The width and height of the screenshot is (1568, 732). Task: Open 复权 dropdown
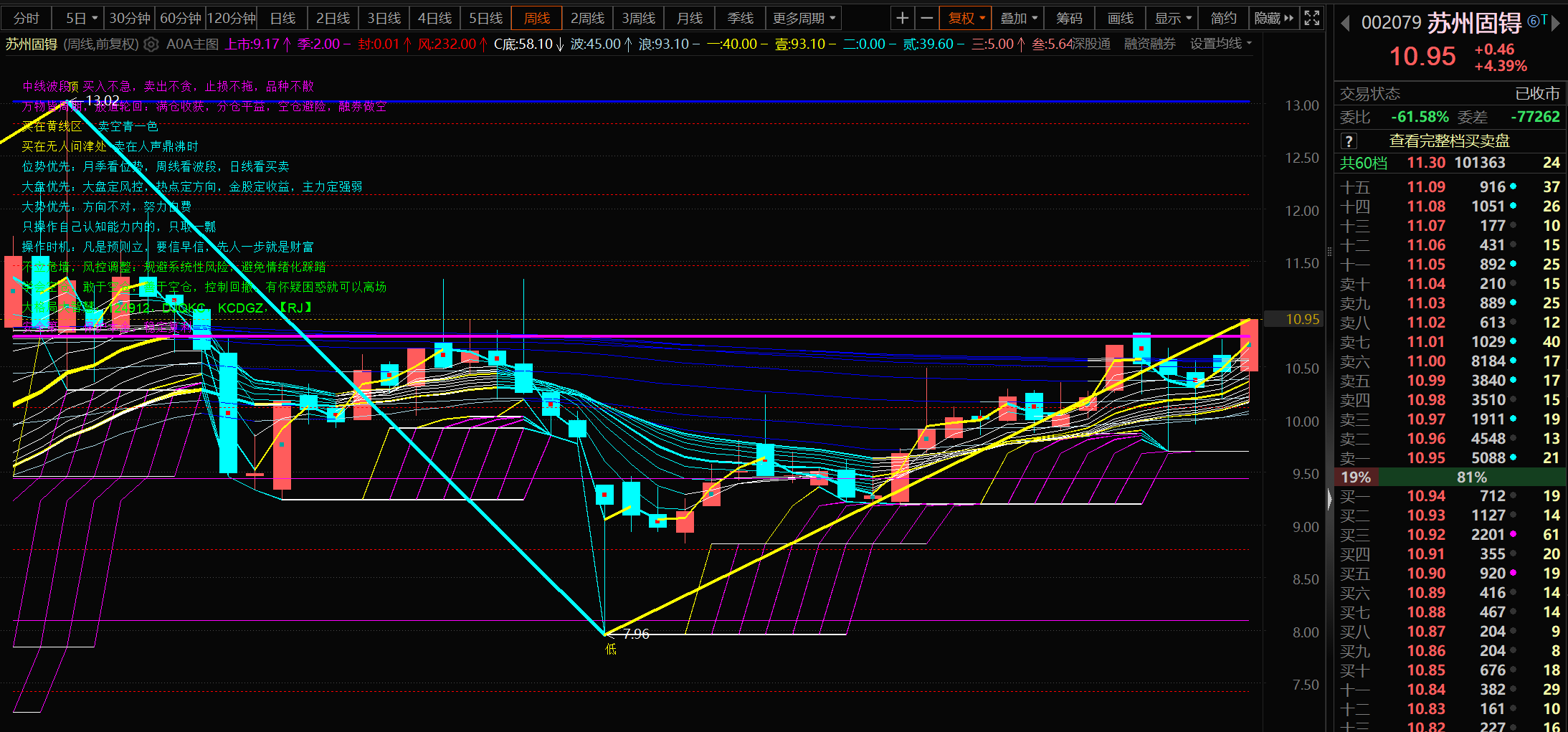966,18
